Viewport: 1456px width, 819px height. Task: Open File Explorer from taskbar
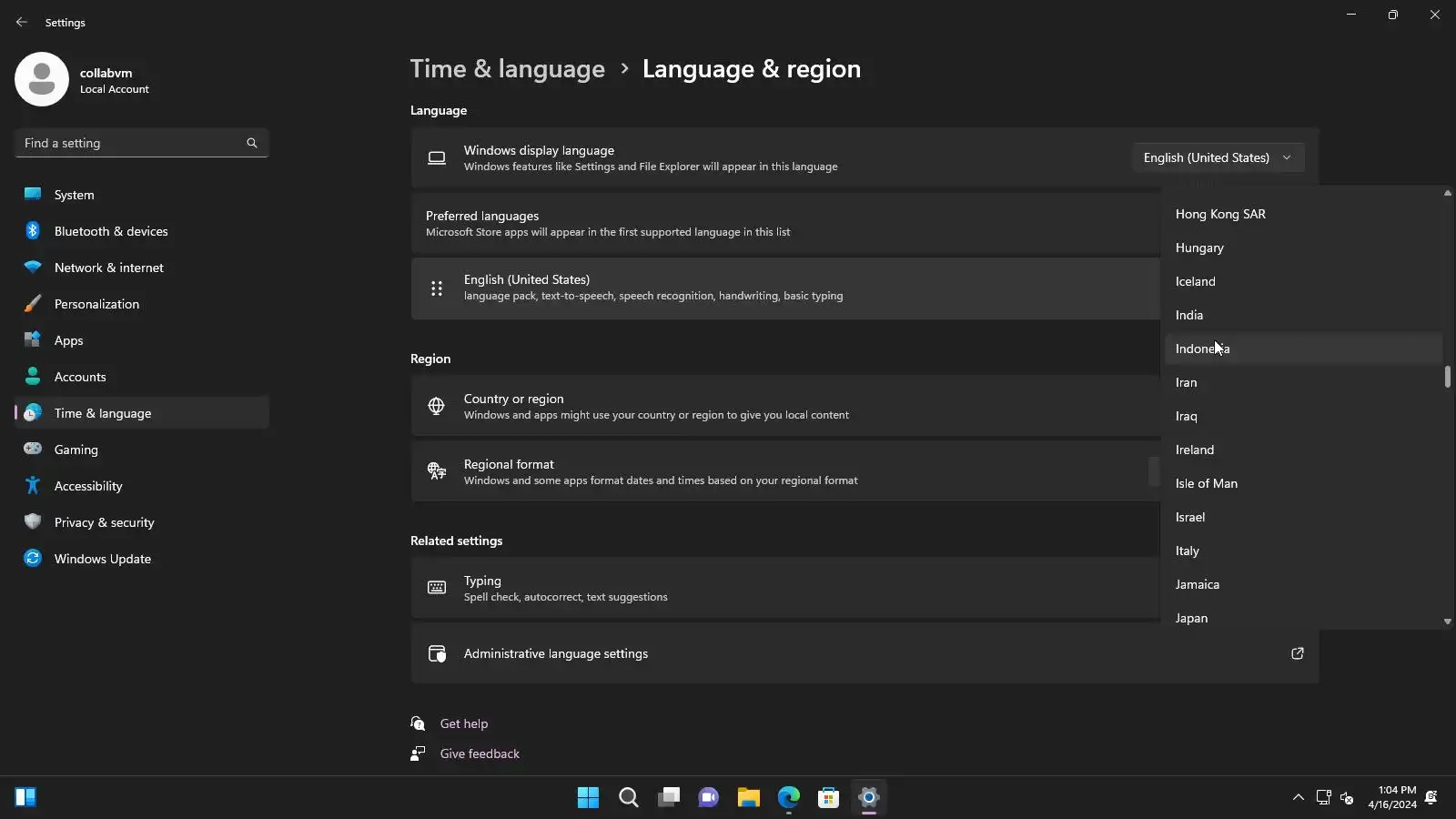[749, 798]
